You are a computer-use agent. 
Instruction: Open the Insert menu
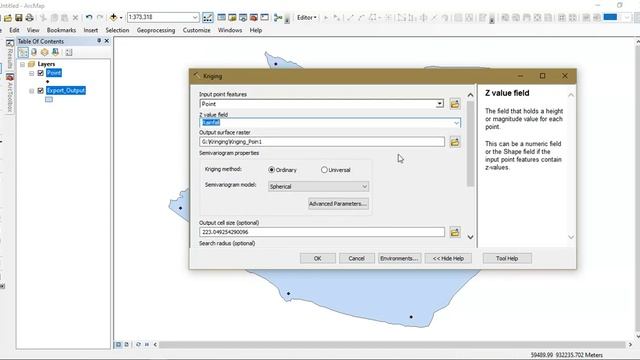(91, 30)
